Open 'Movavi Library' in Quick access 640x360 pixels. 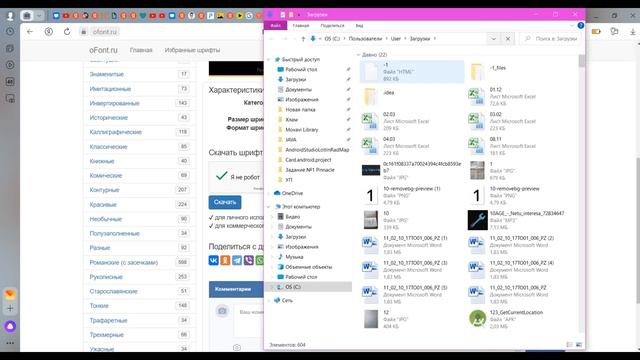(302, 130)
